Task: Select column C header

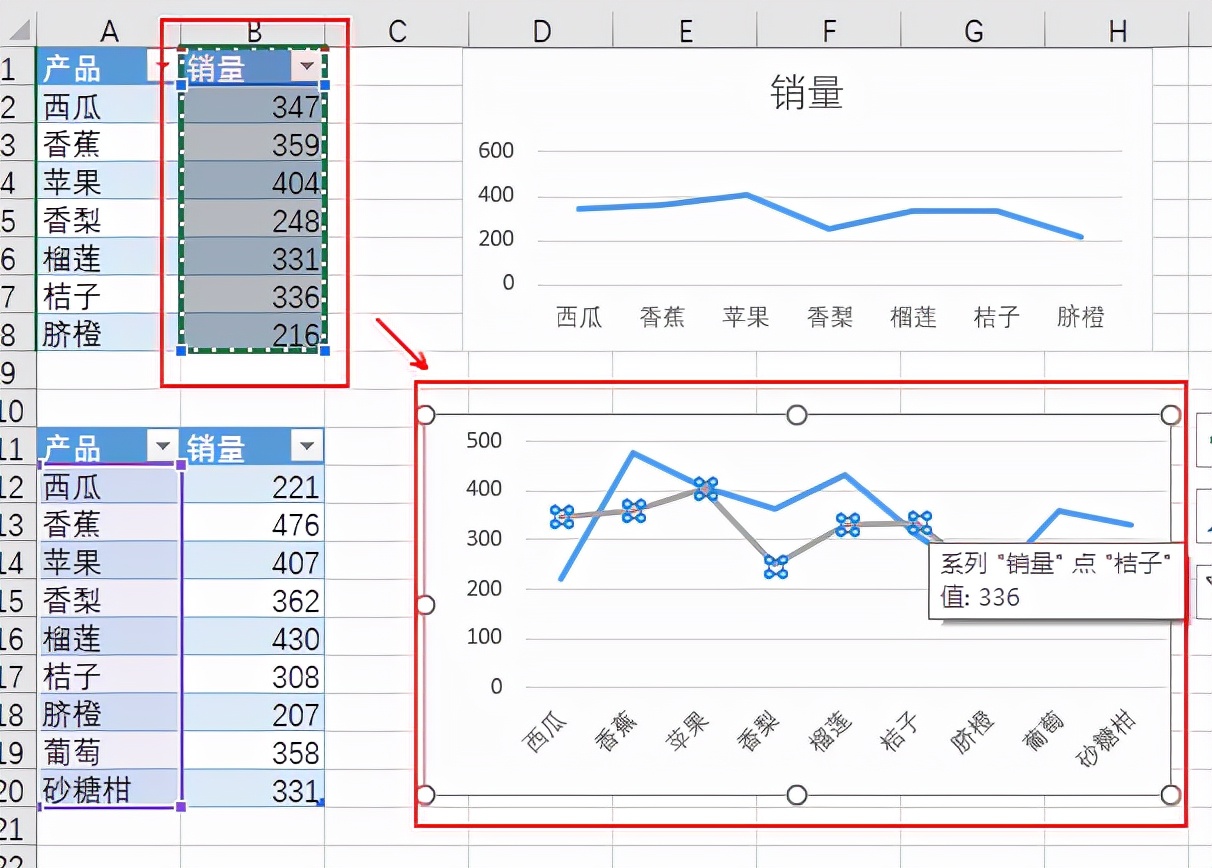Action: (397, 32)
